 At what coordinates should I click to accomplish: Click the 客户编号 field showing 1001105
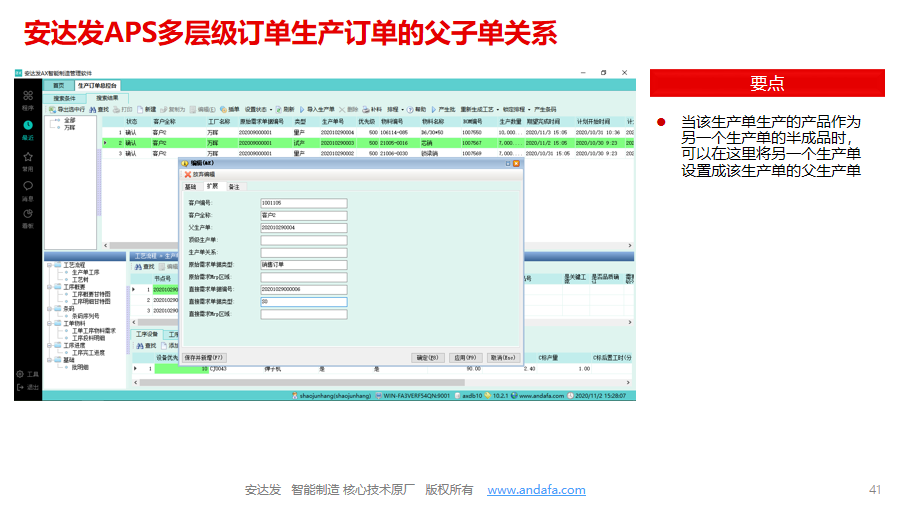304,203
